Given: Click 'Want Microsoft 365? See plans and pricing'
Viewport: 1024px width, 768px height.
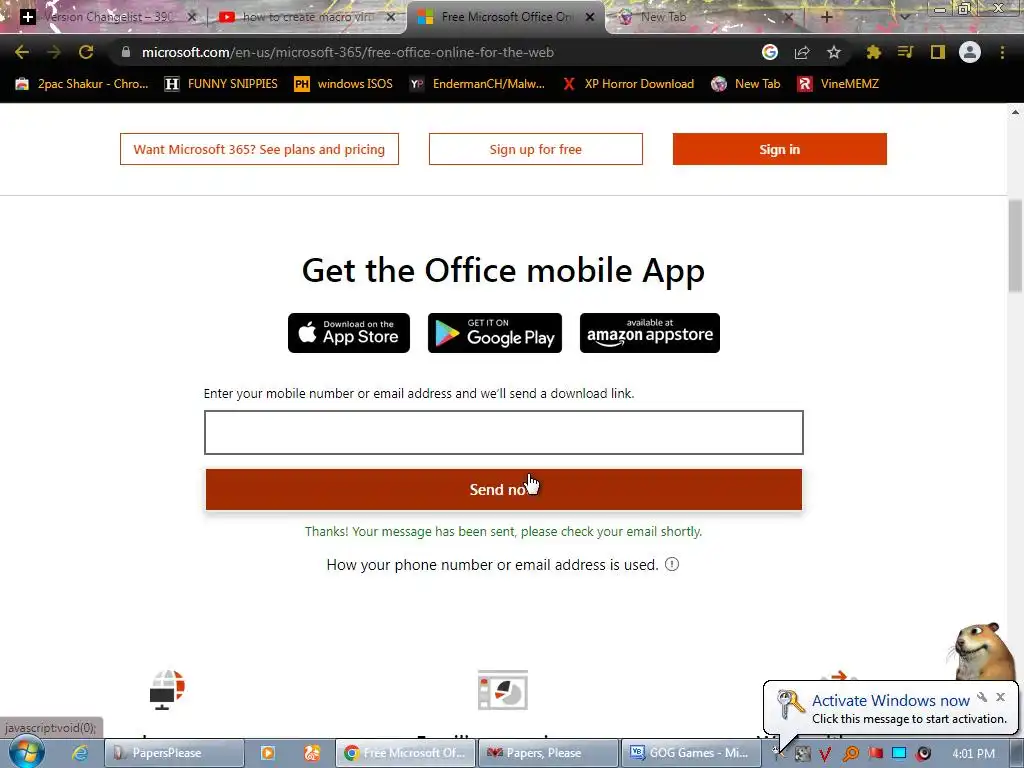Looking at the screenshot, I should 259,149.
